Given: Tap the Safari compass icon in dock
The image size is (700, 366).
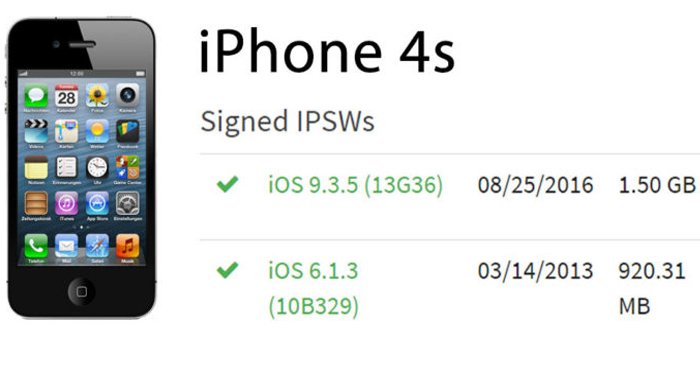Looking at the screenshot, I should pyautogui.click(x=97, y=246).
